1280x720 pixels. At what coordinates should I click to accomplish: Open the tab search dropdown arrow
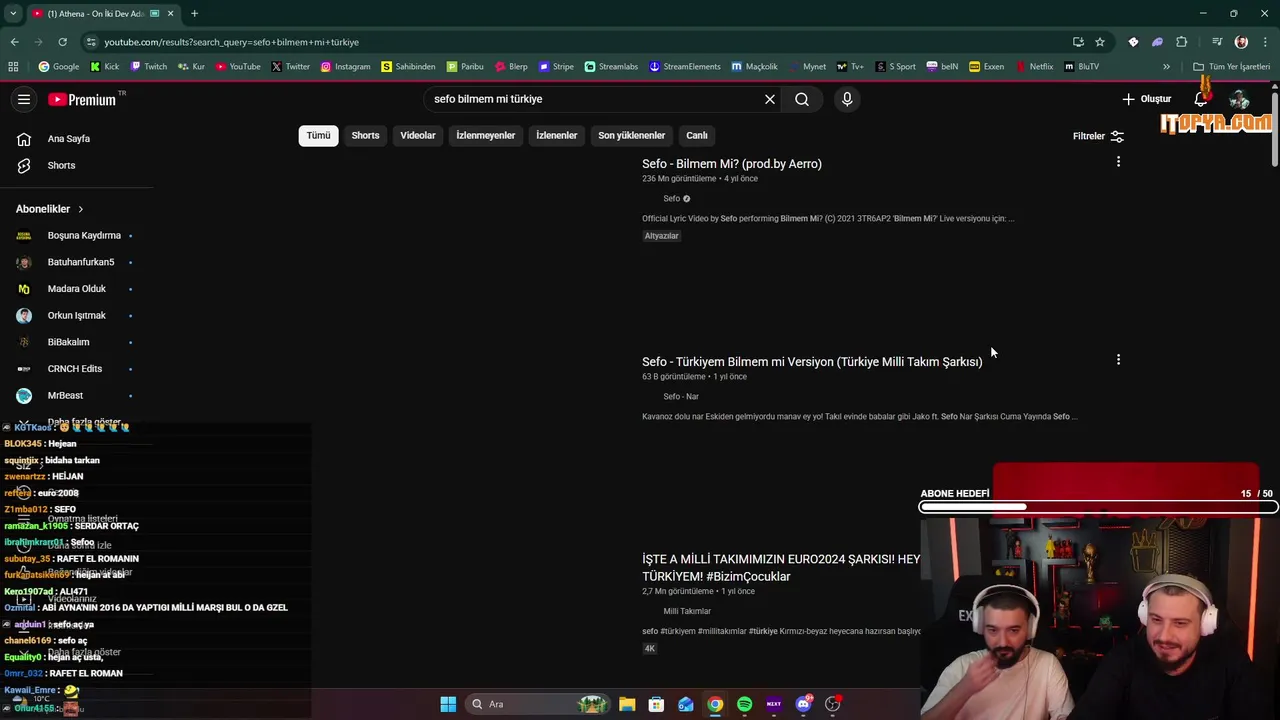pos(13,13)
